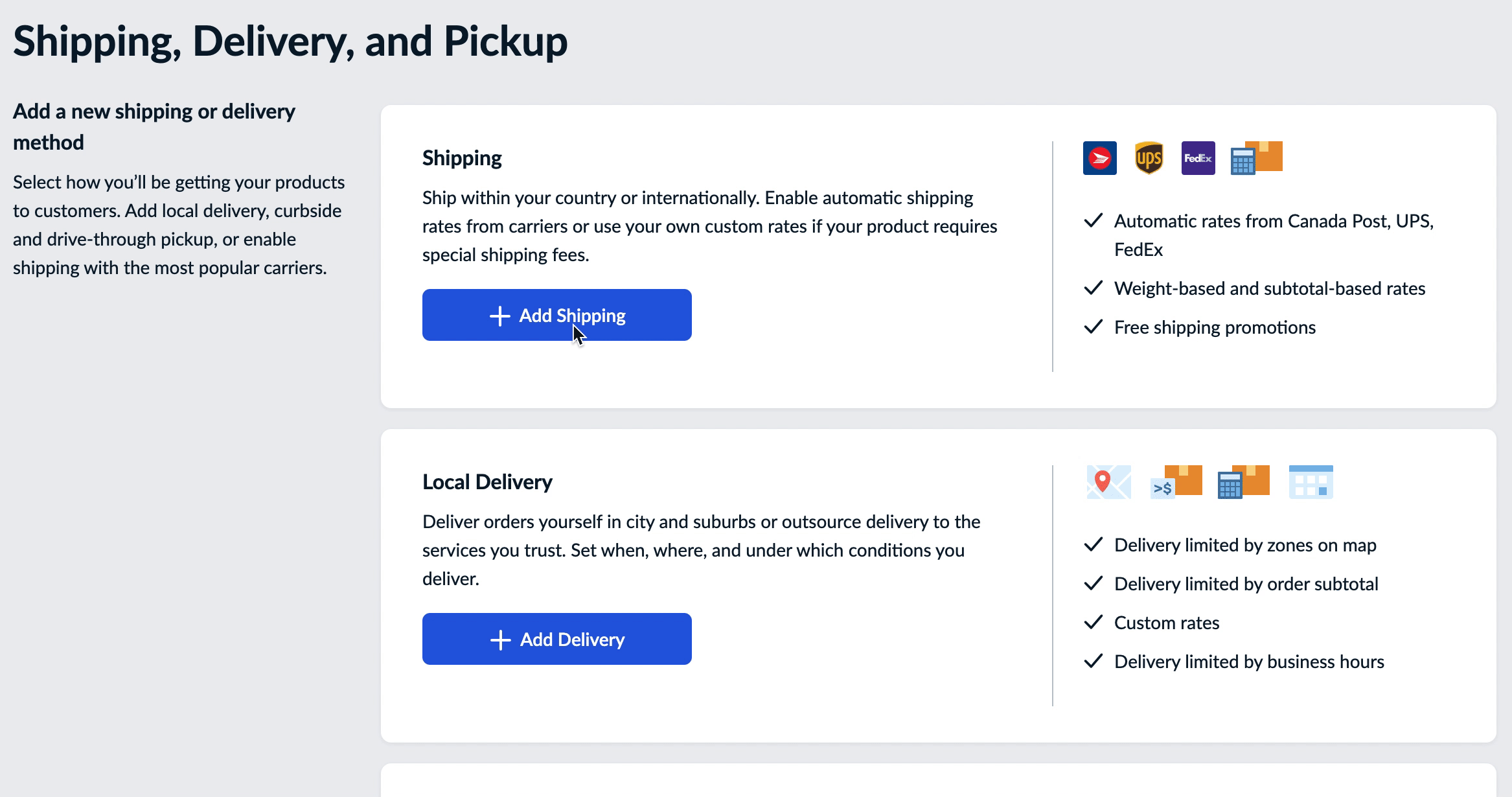The height and width of the screenshot is (797, 1512).
Task: Click the Local Delivery section heading
Action: [487, 482]
